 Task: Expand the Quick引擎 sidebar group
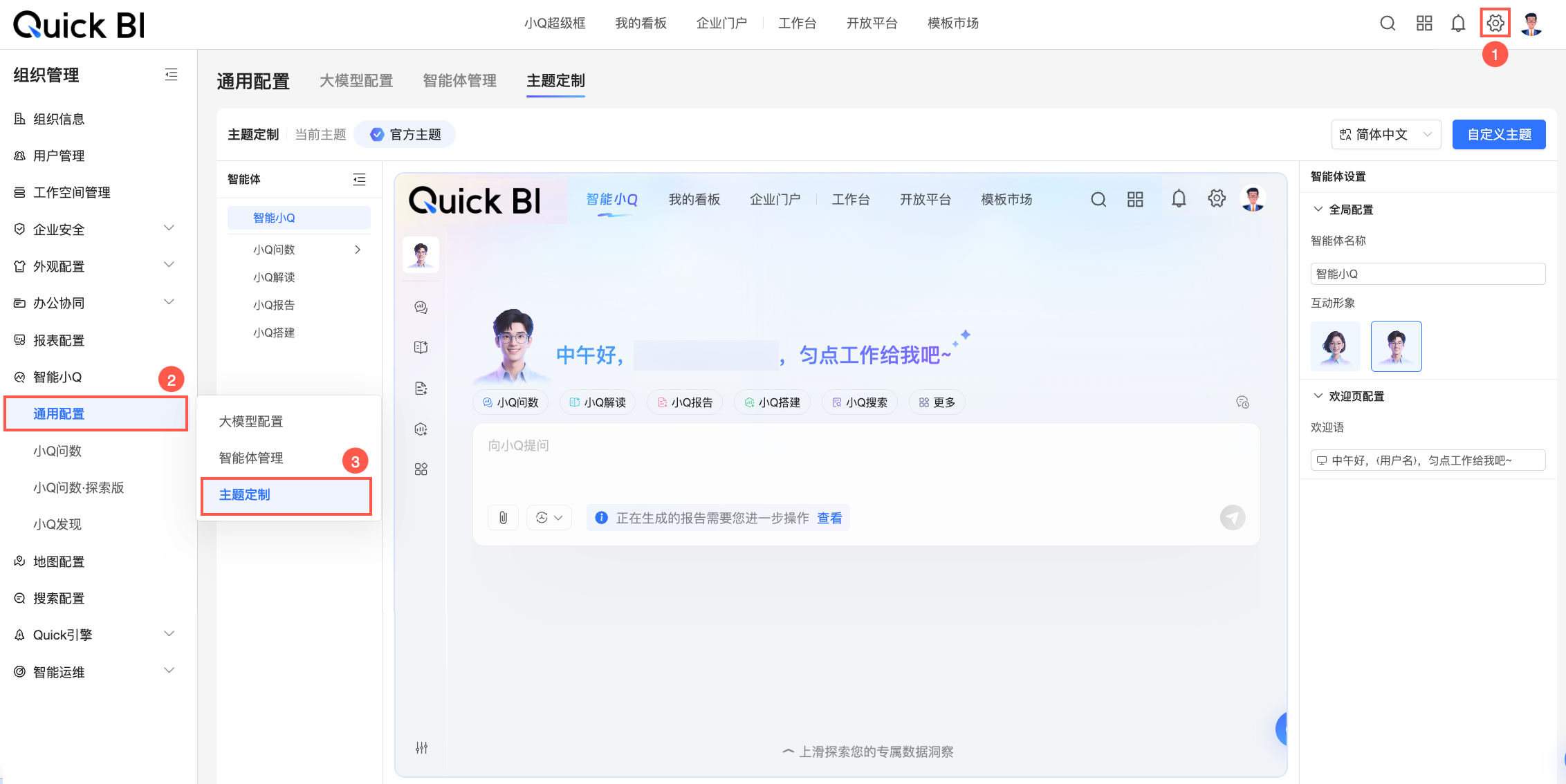click(x=169, y=634)
